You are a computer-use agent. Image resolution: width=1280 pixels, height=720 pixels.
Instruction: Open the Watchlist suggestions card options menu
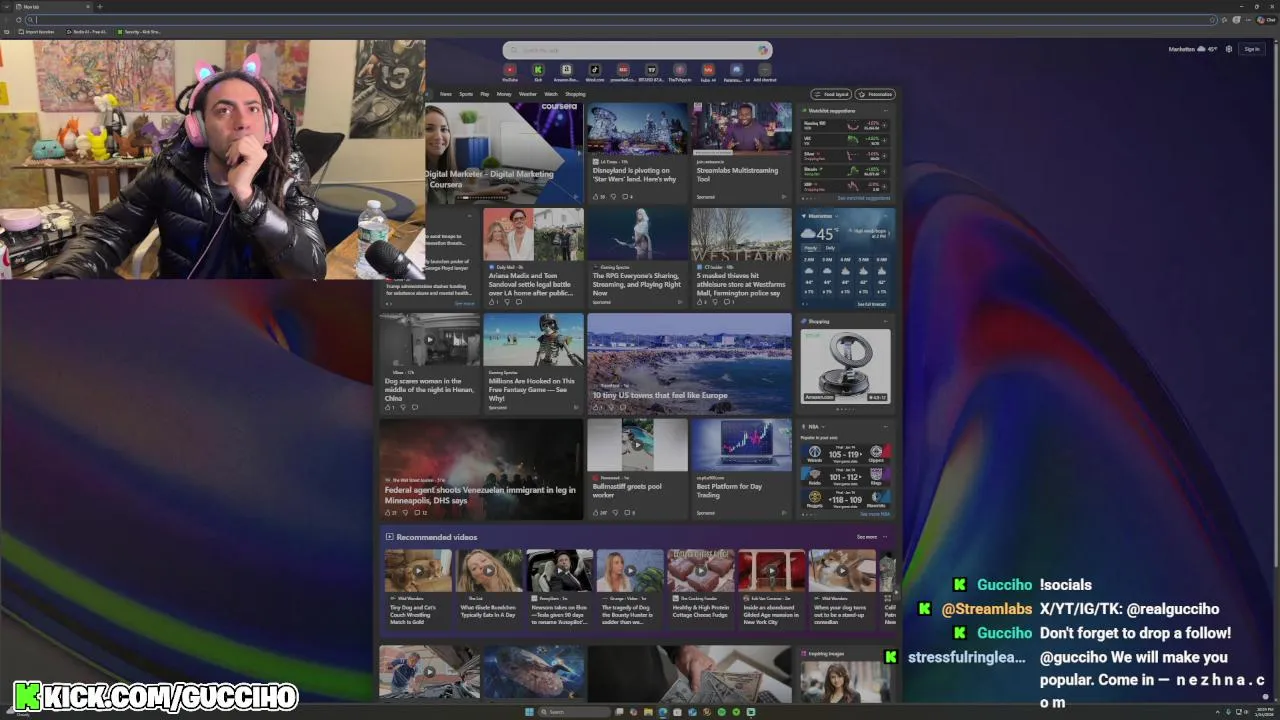coord(886,110)
